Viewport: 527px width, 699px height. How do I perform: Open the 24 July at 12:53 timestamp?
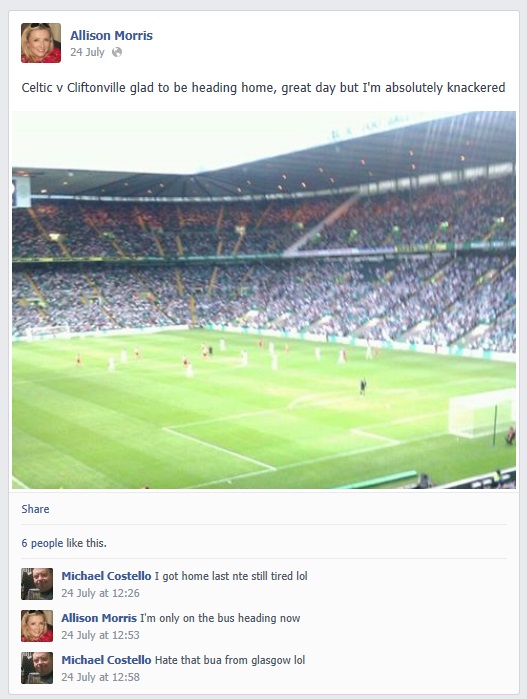[100, 635]
